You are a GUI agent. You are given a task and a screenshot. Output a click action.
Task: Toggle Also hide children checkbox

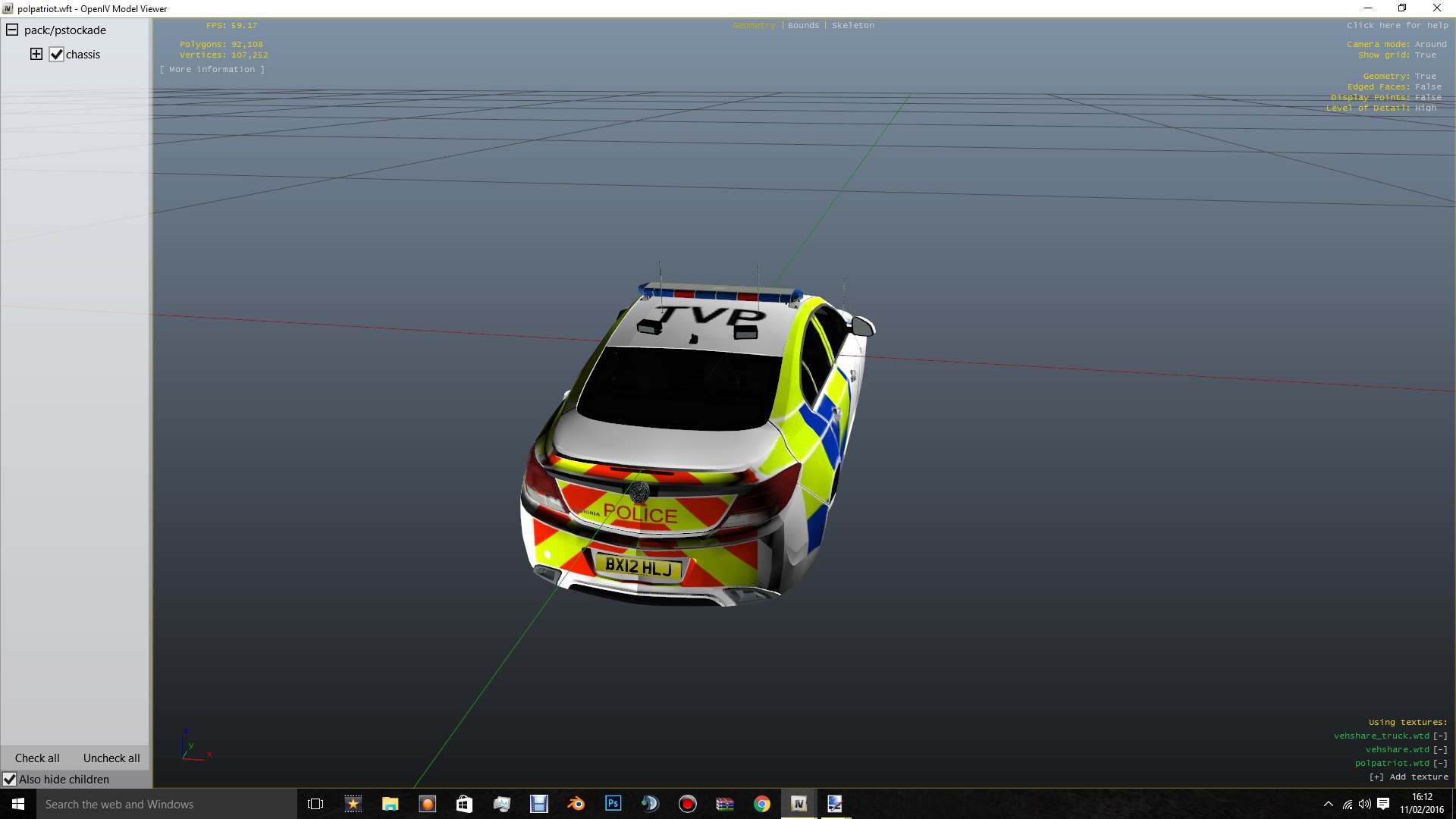pos(10,780)
